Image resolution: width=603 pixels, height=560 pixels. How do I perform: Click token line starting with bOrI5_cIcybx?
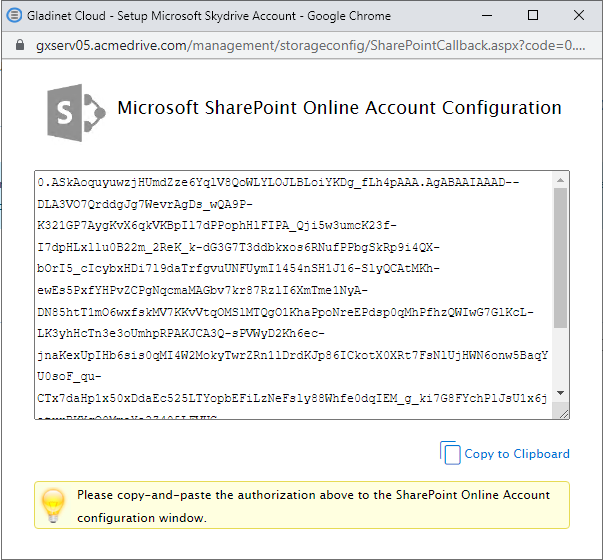(x=238, y=268)
